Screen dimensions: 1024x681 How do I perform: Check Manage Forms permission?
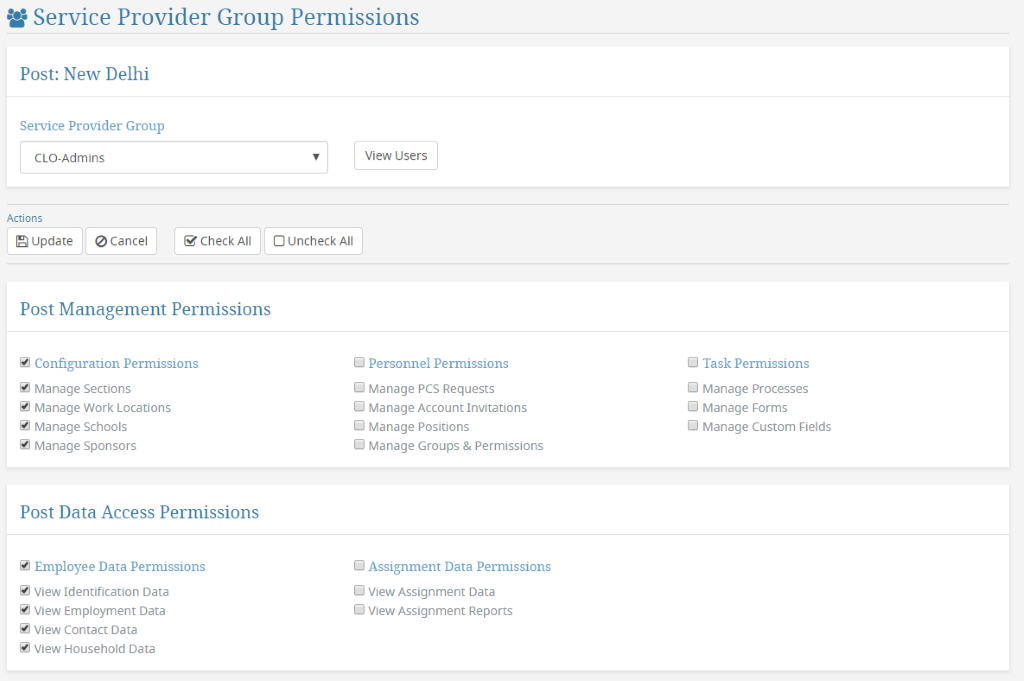click(x=693, y=407)
